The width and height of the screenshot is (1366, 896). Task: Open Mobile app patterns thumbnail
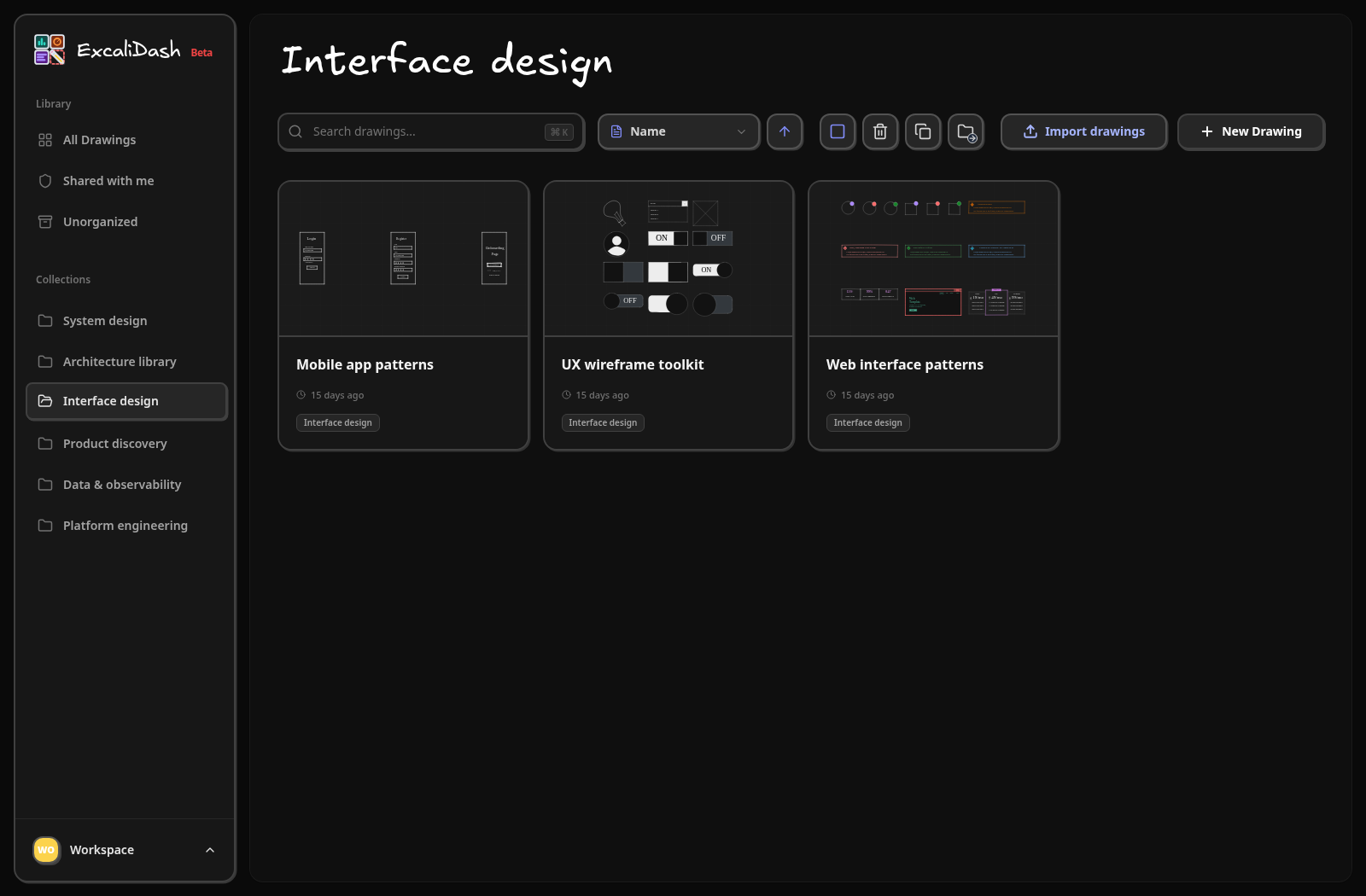[x=404, y=259]
